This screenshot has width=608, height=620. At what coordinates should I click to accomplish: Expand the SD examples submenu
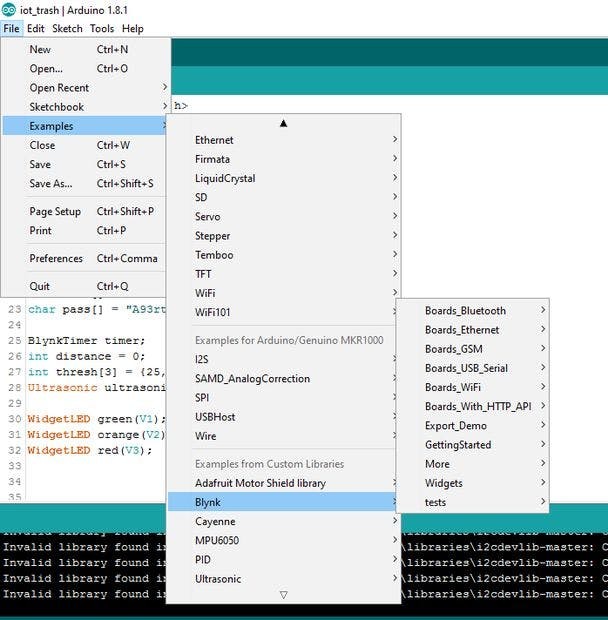[x=283, y=197]
